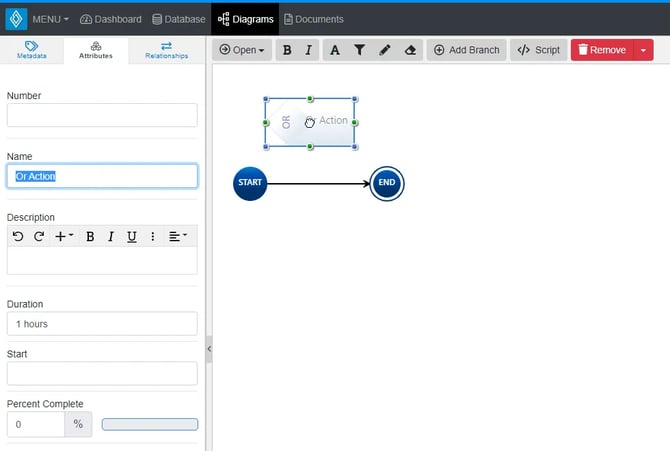Redo in the Description editor
The width and height of the screenshot is (670, 451).
(x=39, y=236)
